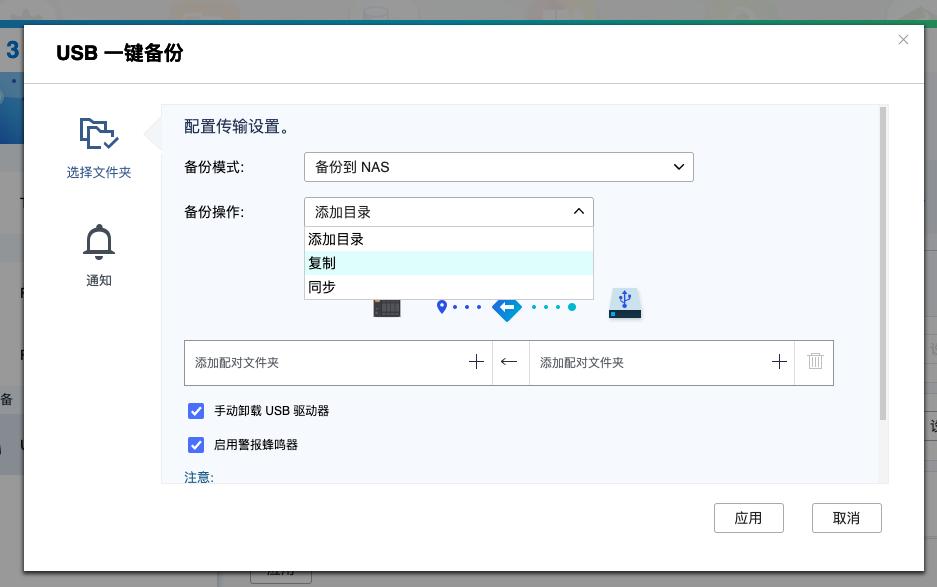
Task: Uncheck 手动卸载 USB 驱动器 checkbox
Action: coord(196,411)
